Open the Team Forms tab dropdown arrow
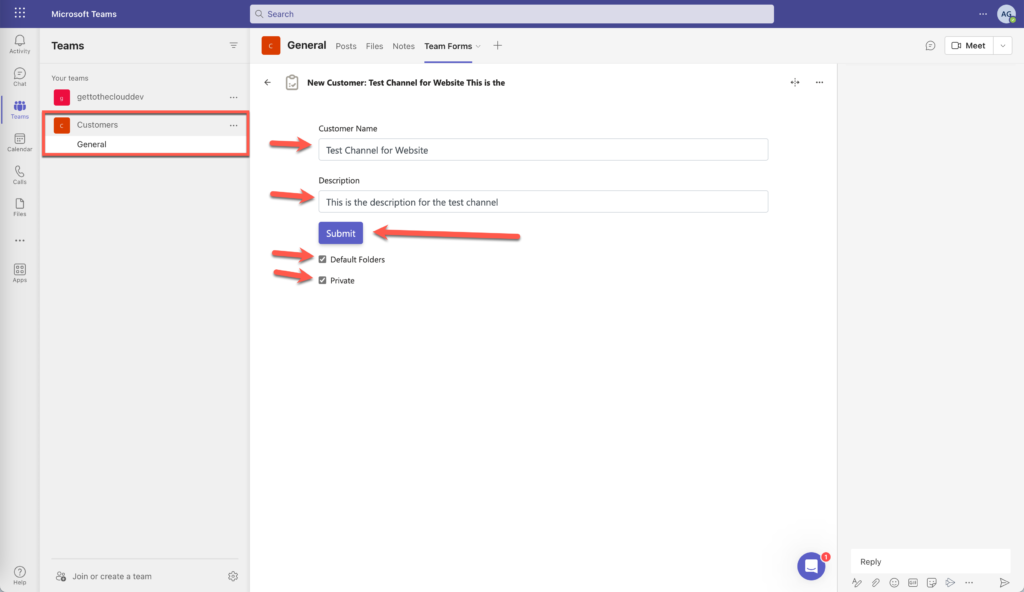This screenshot has width=1024, height=592. [x=478, y=46]
